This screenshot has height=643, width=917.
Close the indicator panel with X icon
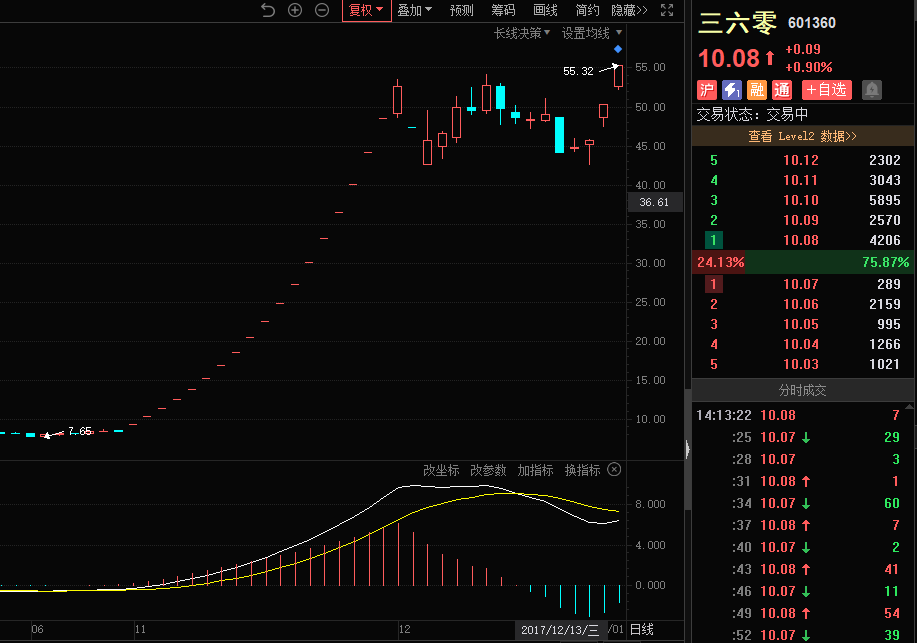[x=614, y=469]
